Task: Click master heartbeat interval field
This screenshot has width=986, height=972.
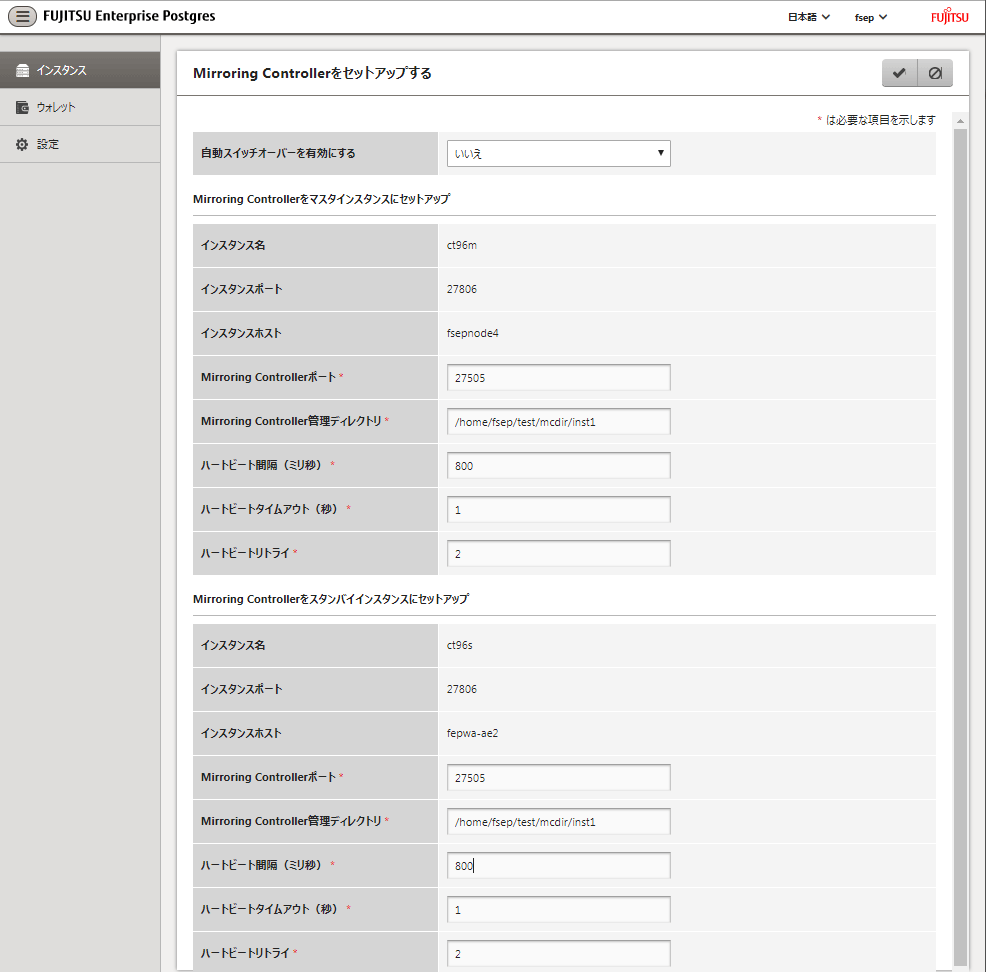Action: coord(558,465)
